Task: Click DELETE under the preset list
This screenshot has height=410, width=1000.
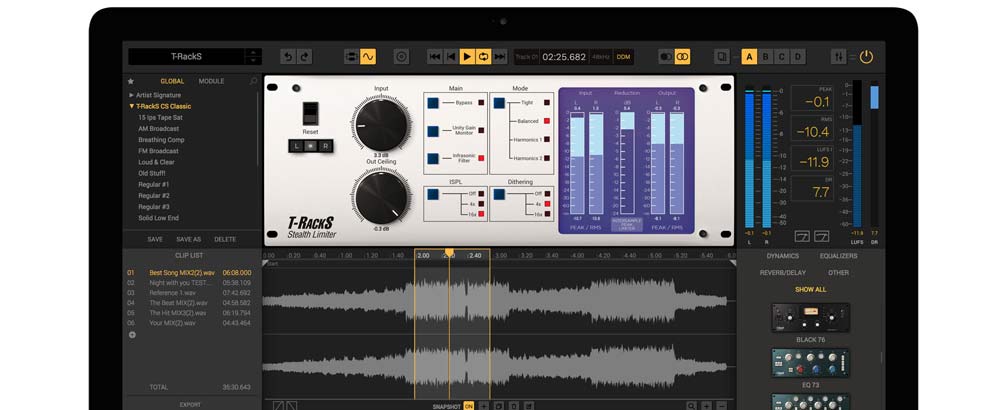Action: [x=224, y=239]
